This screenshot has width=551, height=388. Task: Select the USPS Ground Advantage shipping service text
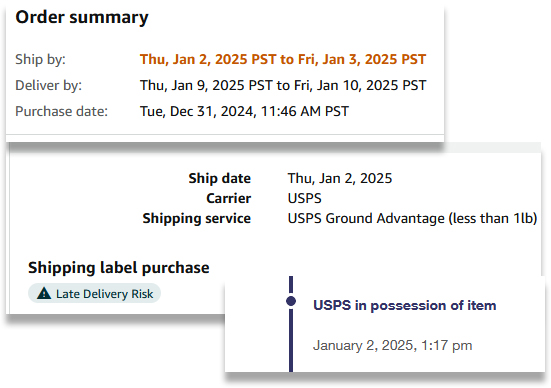(412, 218)
